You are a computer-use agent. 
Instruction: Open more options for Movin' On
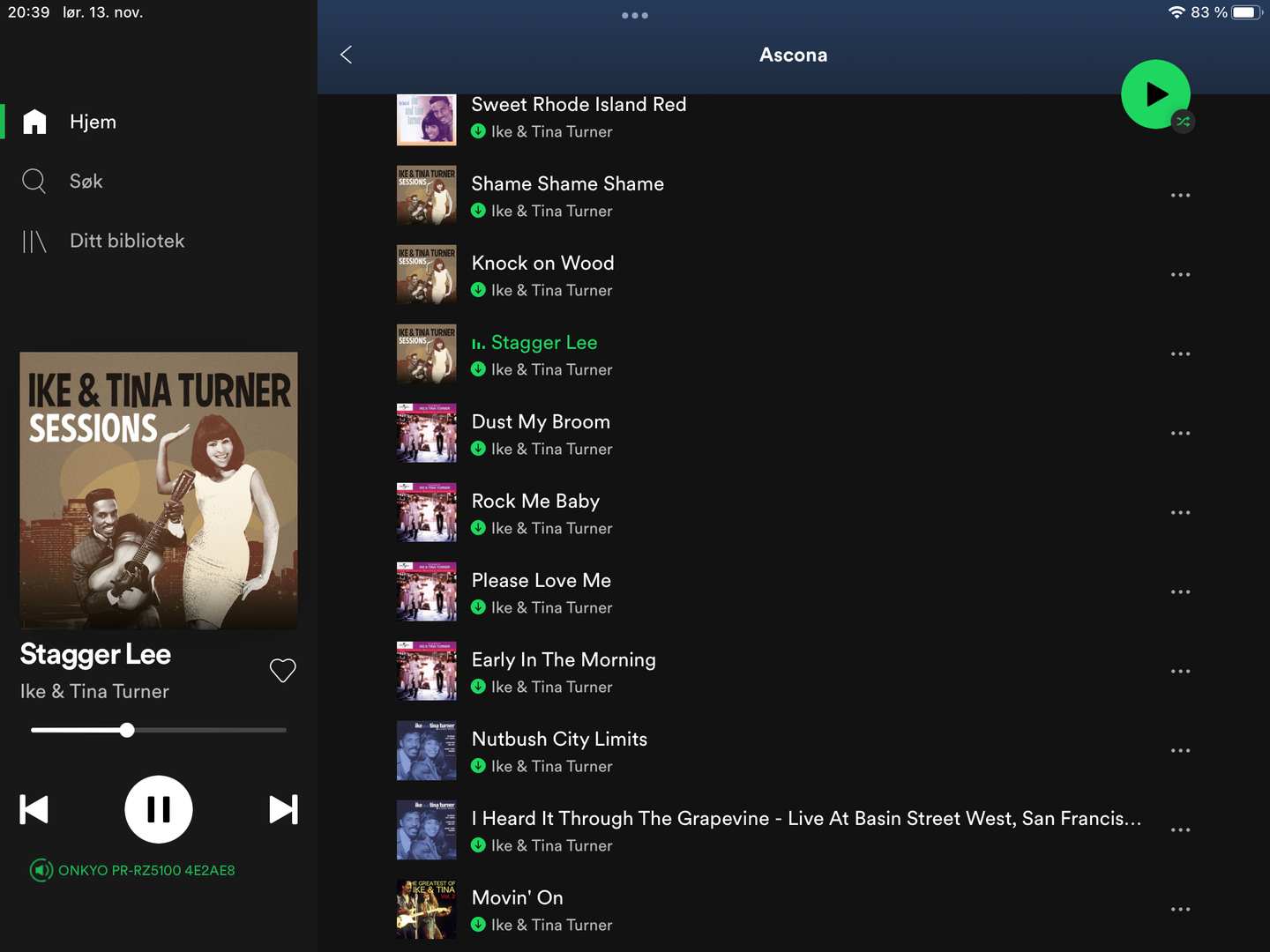click(1180, 909)
